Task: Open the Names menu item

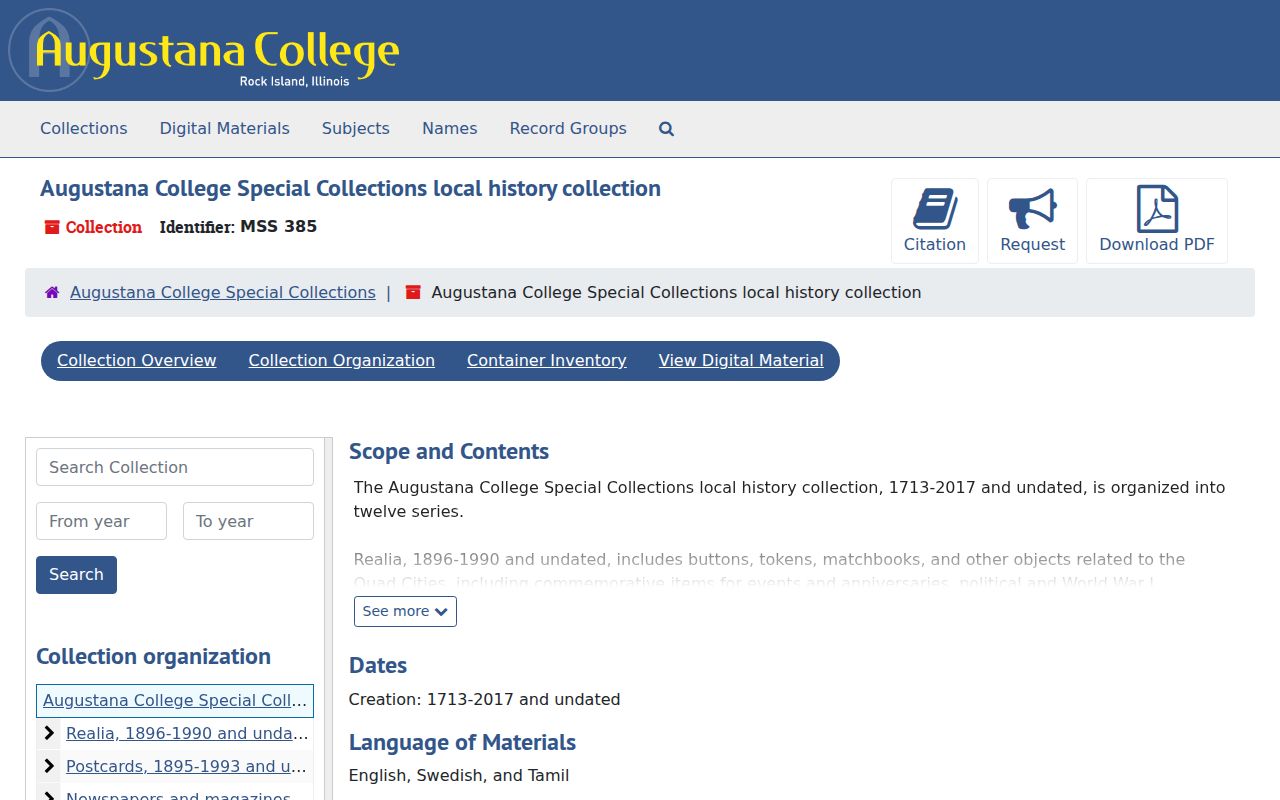Action: click(x=450, y=129)
